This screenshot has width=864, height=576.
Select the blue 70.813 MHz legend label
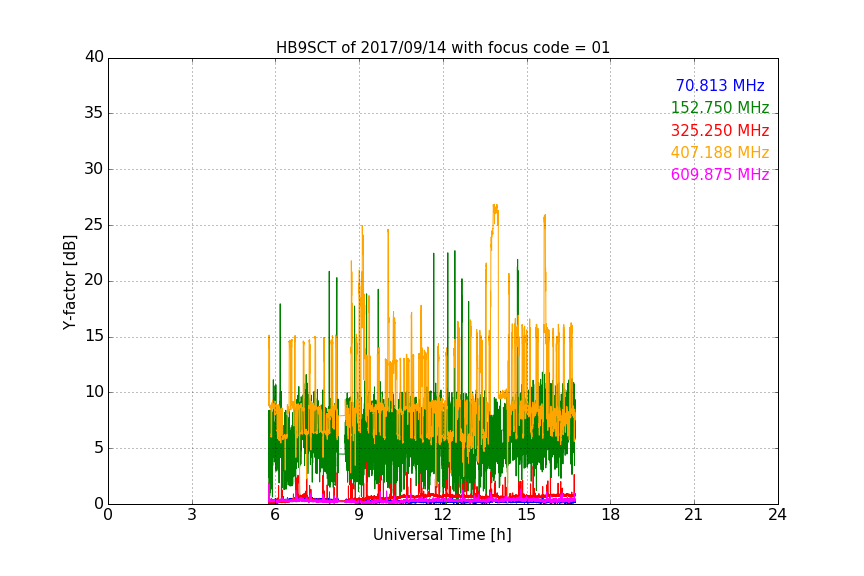(x=720, y=85)
